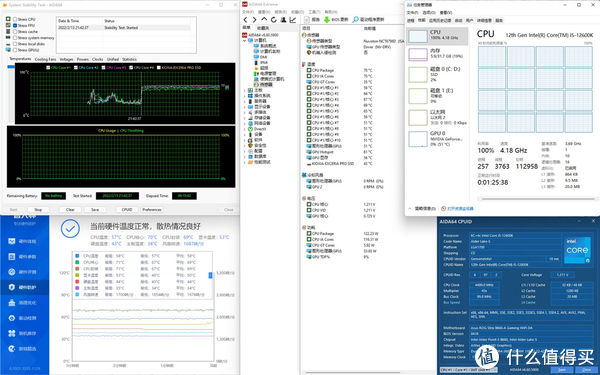Screen dimensions: 600x375
Task: Expand the motherboard node in AIDA64 tree
Action: click(245, 90)
